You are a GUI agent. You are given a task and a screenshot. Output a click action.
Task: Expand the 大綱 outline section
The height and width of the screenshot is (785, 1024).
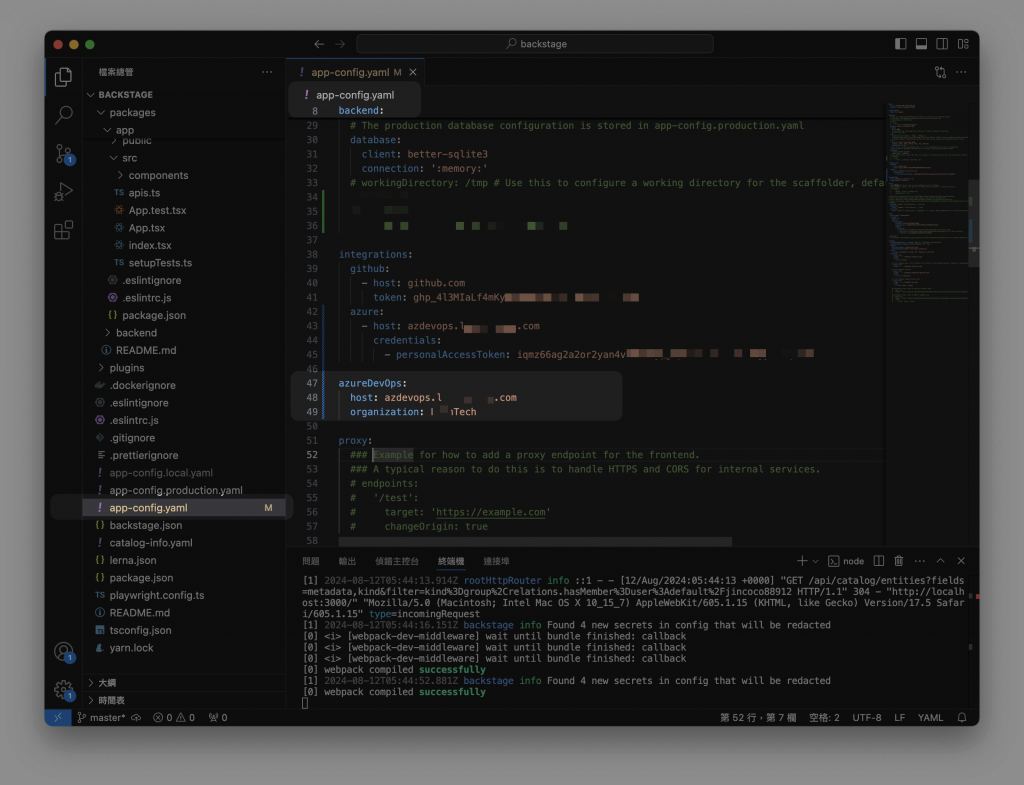(x=107, y=682)
